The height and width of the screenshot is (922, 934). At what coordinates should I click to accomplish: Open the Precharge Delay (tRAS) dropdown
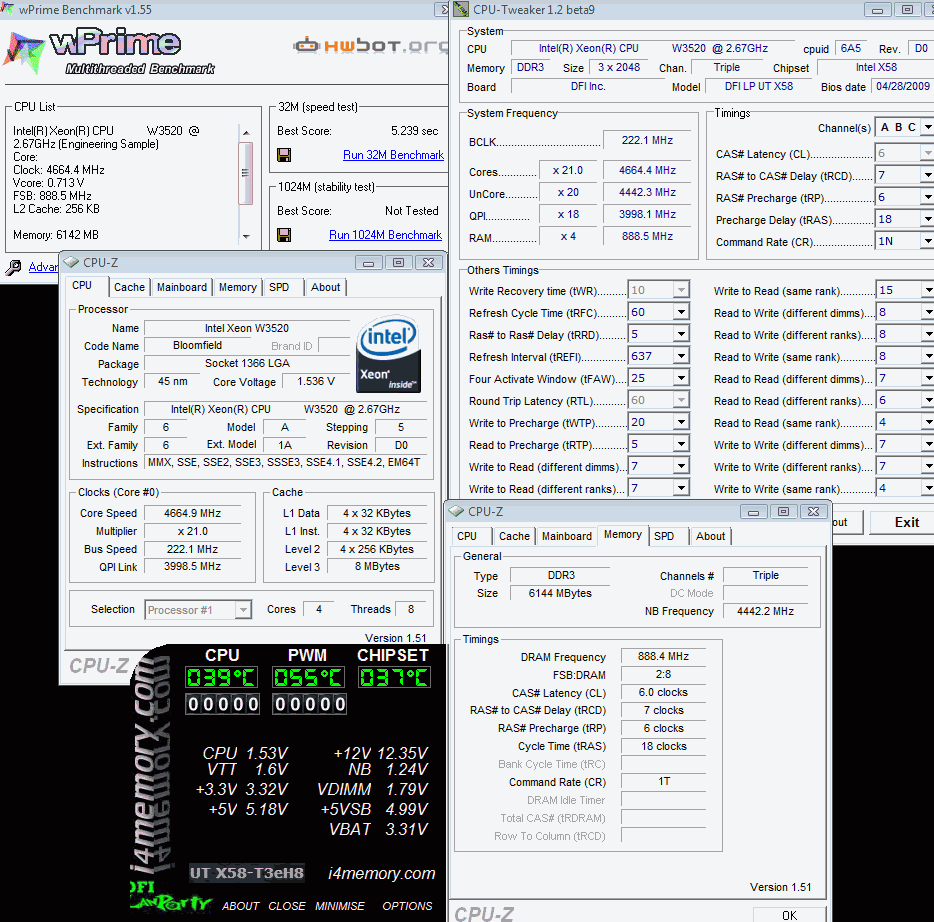click(927, 219)
